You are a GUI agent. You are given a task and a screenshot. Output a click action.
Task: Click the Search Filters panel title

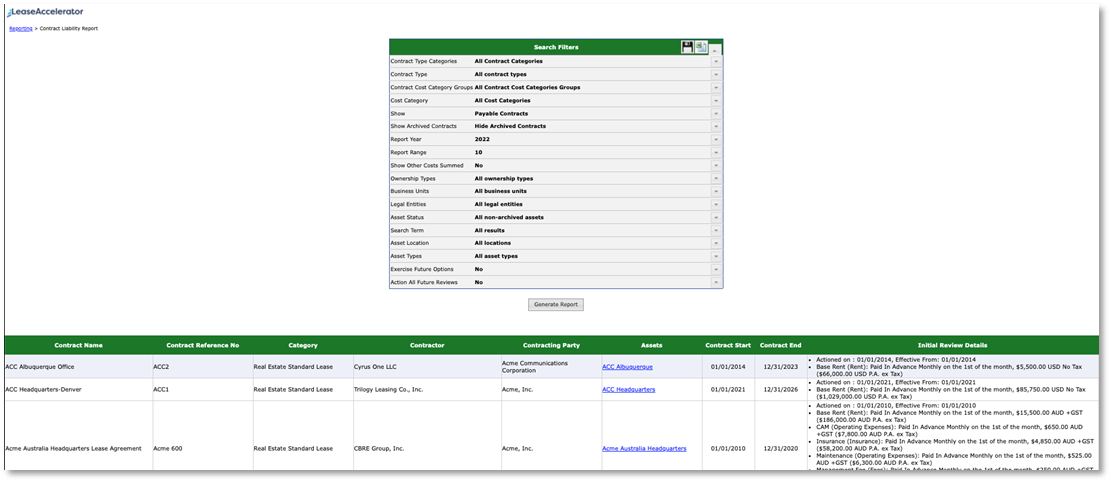(x=556, y=47)
